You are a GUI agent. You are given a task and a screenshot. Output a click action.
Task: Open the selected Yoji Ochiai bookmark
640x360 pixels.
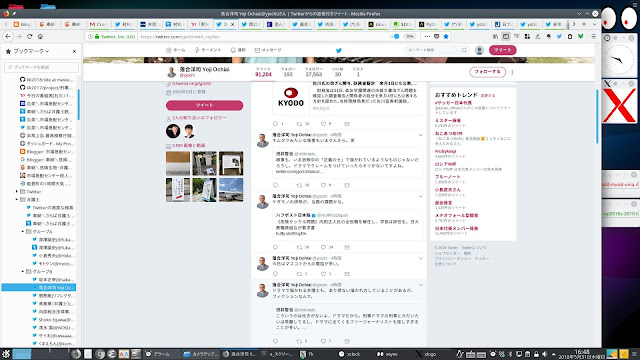pyautogui.click(x=39, y=287)
